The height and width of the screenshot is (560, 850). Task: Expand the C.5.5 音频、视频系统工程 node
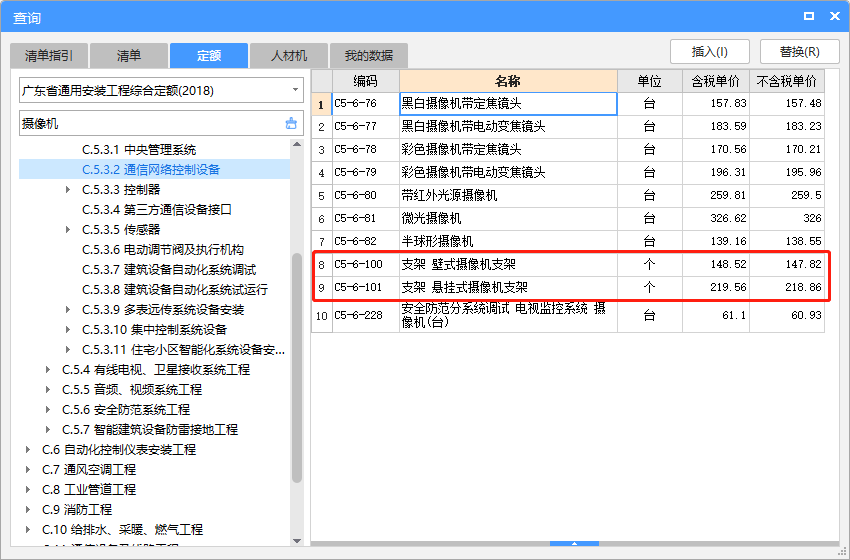coord(48,390)
